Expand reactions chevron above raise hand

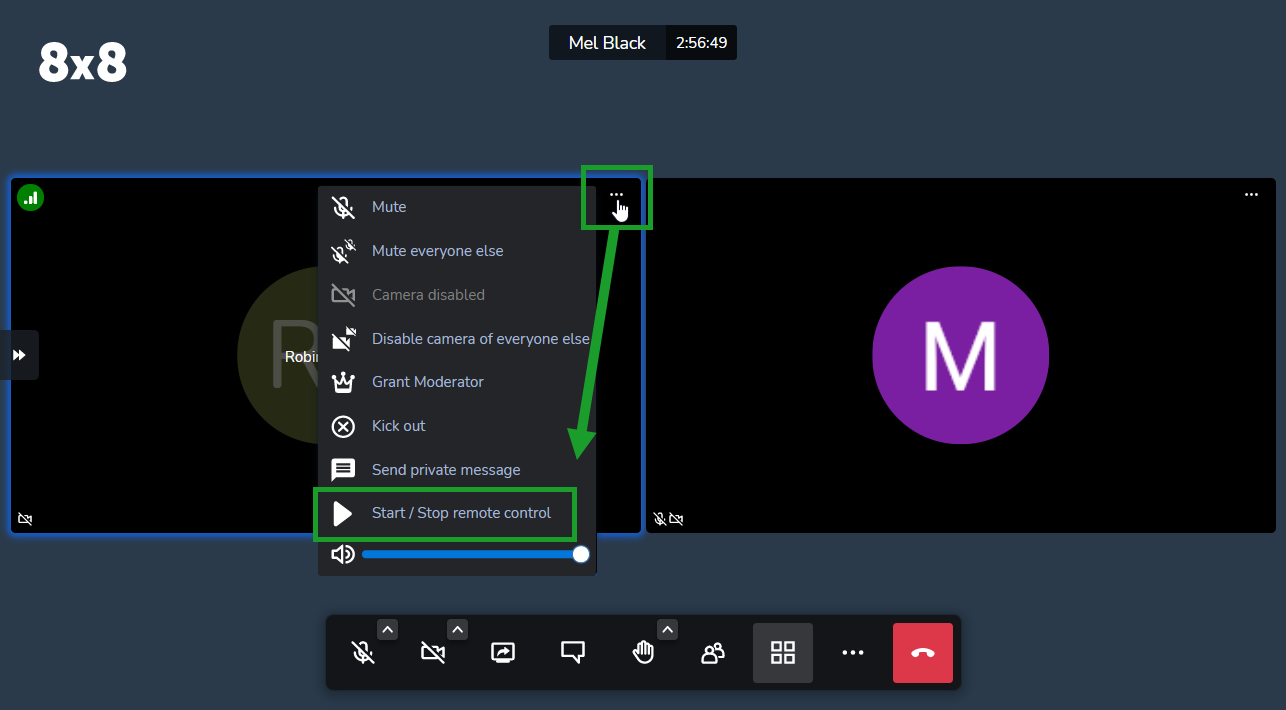(x=667, y=629)
